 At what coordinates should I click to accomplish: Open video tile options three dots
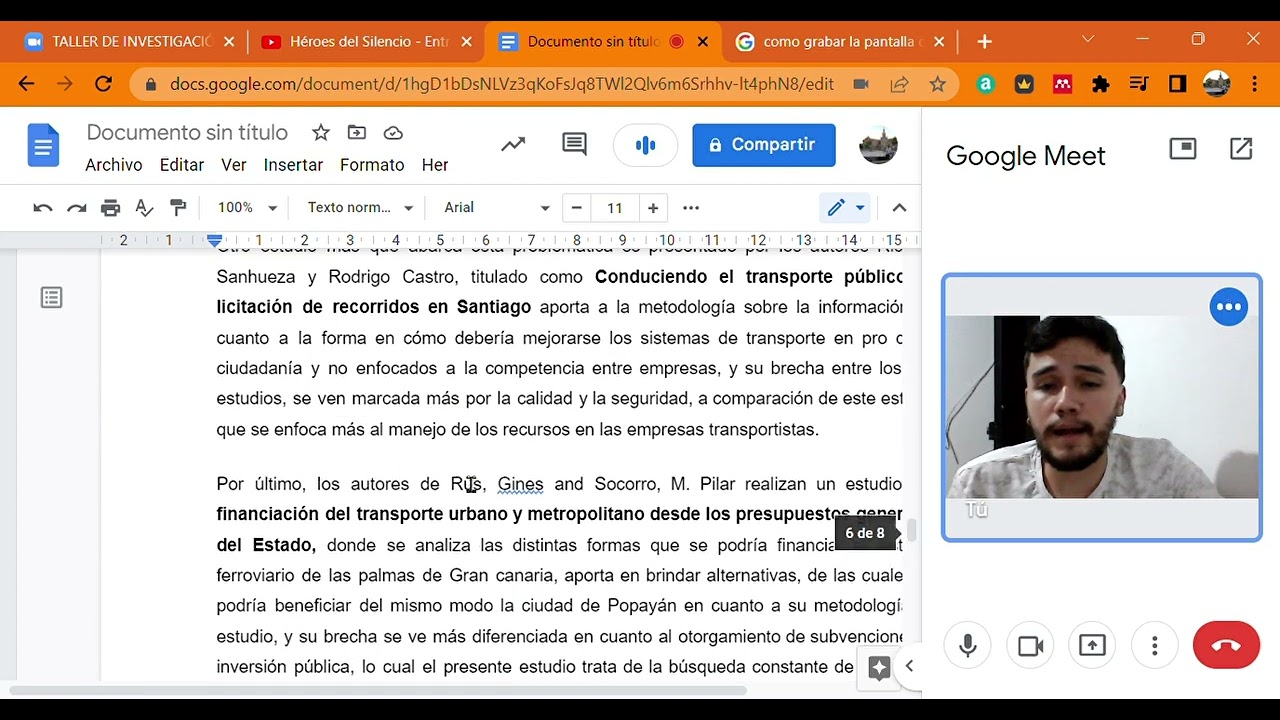1229,307
